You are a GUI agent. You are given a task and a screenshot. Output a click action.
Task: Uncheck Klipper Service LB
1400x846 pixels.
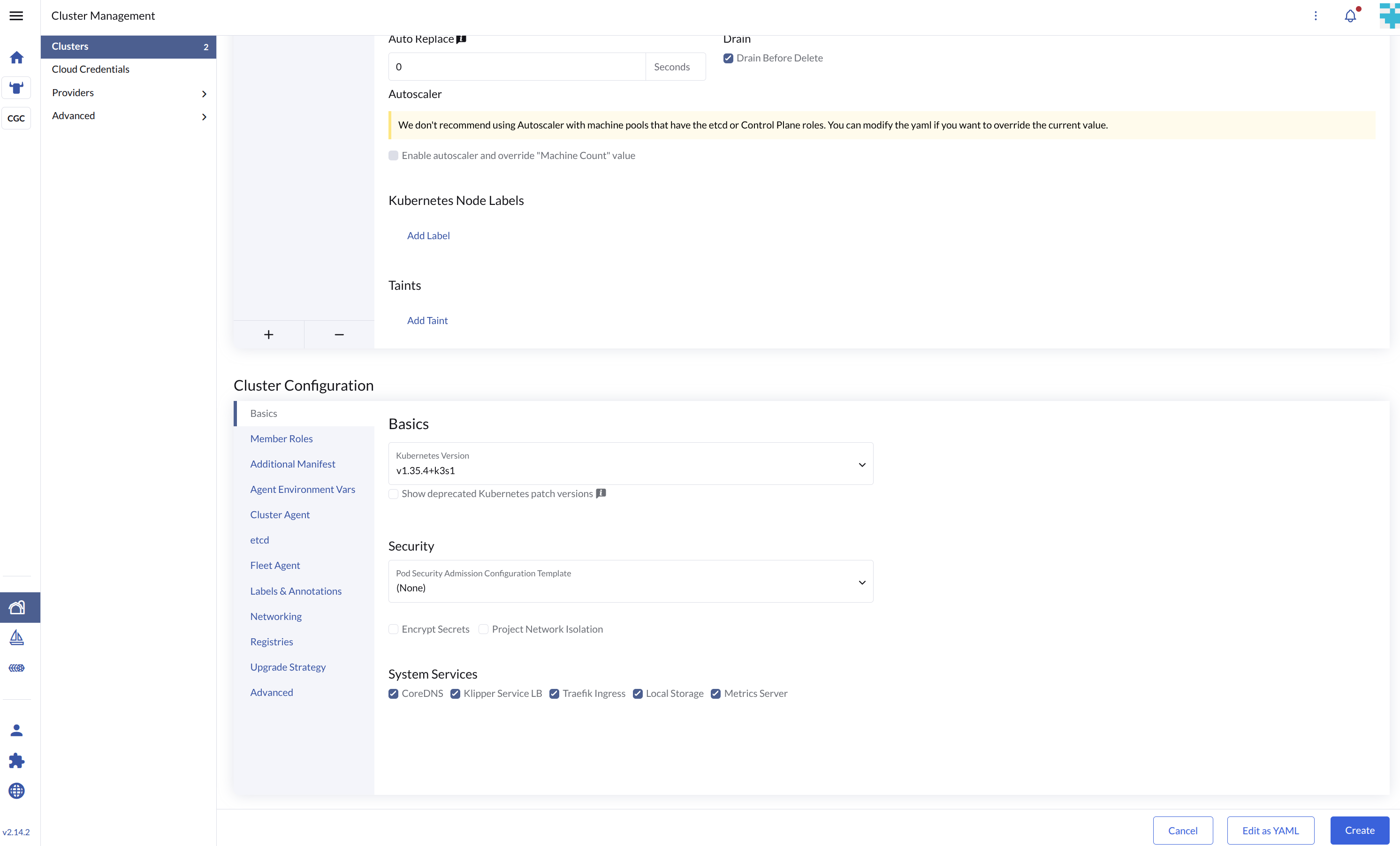[x=455, y=693]
